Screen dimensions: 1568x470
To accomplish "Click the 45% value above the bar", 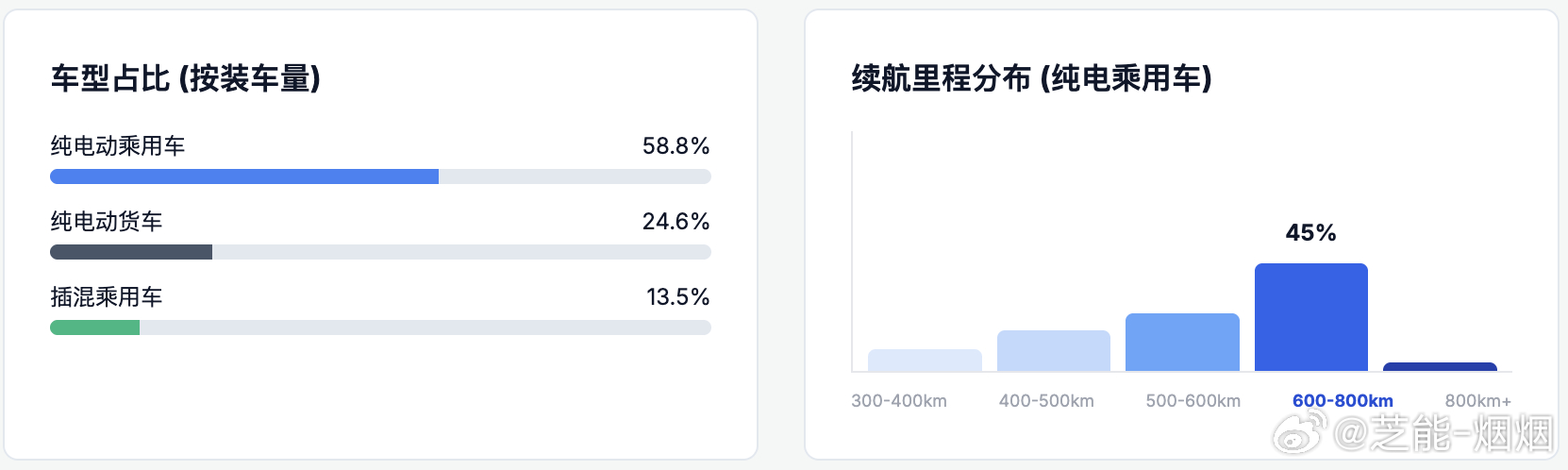I will [1310, 233].
